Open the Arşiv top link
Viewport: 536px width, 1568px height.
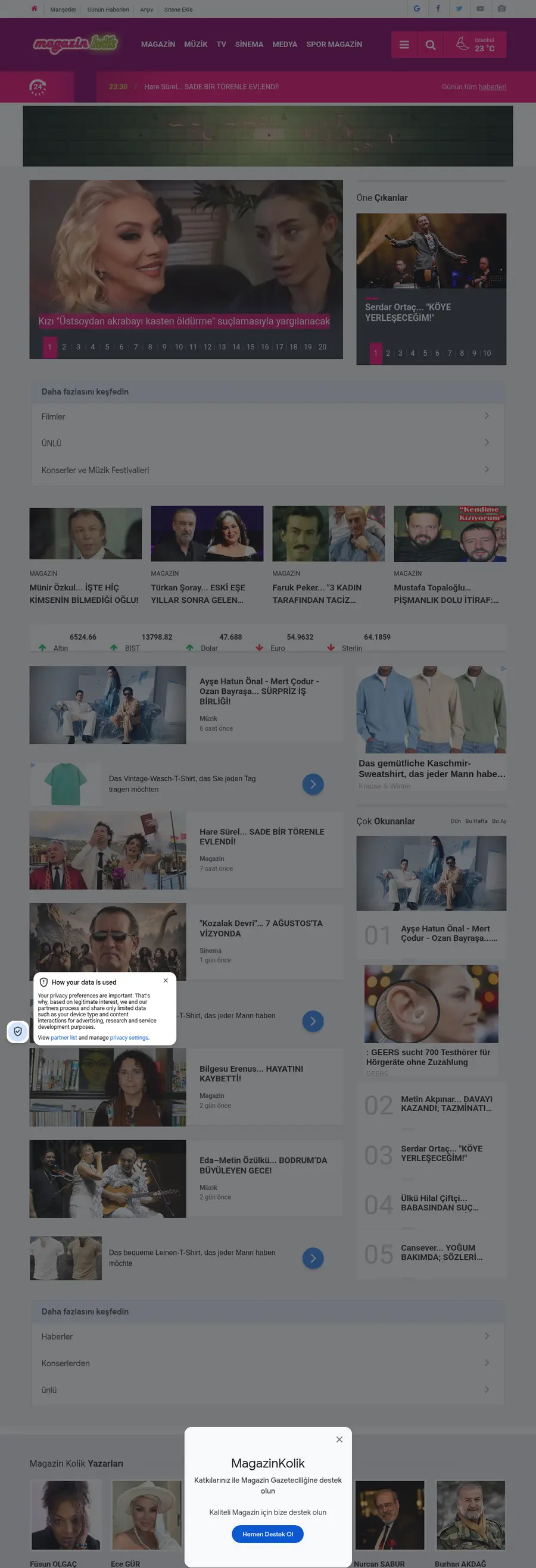pyautogui.click(x=146, y=10)
